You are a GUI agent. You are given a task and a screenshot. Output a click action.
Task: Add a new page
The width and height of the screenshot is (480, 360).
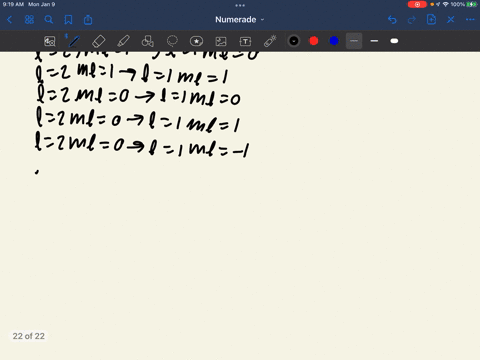(431, 20)
